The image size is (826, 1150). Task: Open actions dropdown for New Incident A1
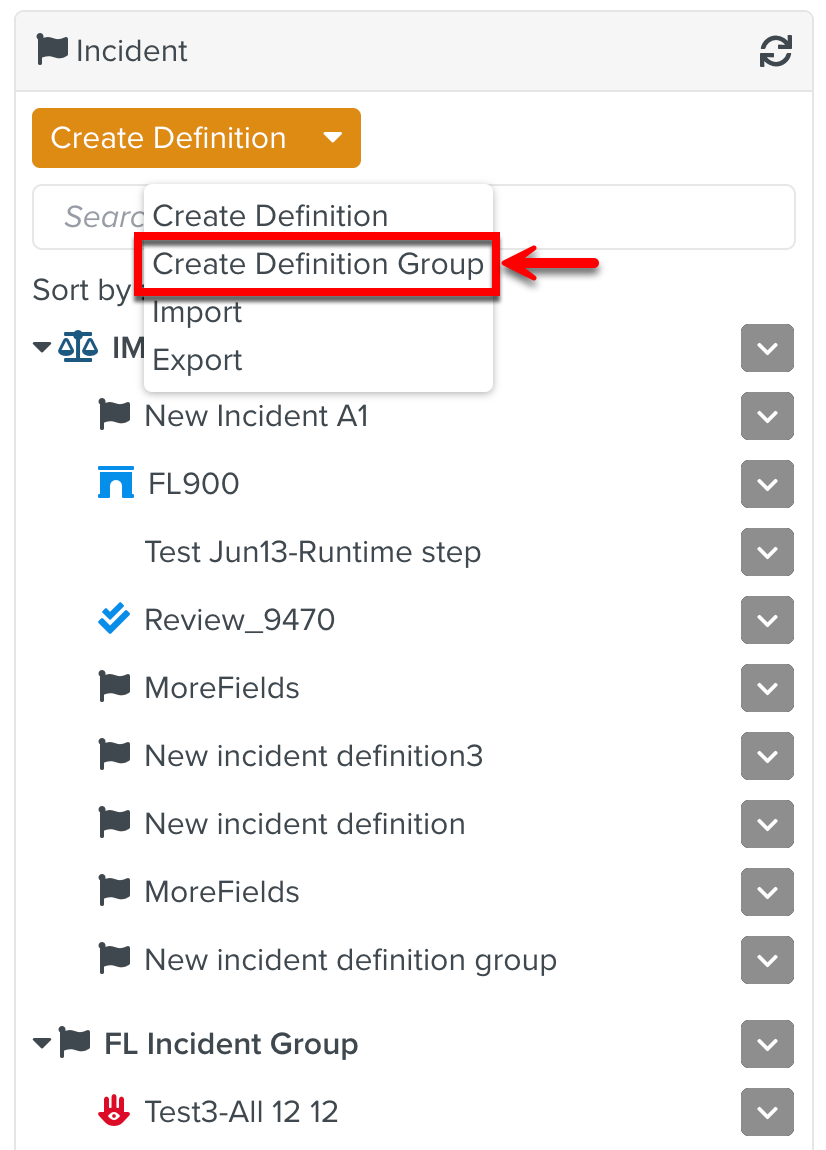coord(767,416)
